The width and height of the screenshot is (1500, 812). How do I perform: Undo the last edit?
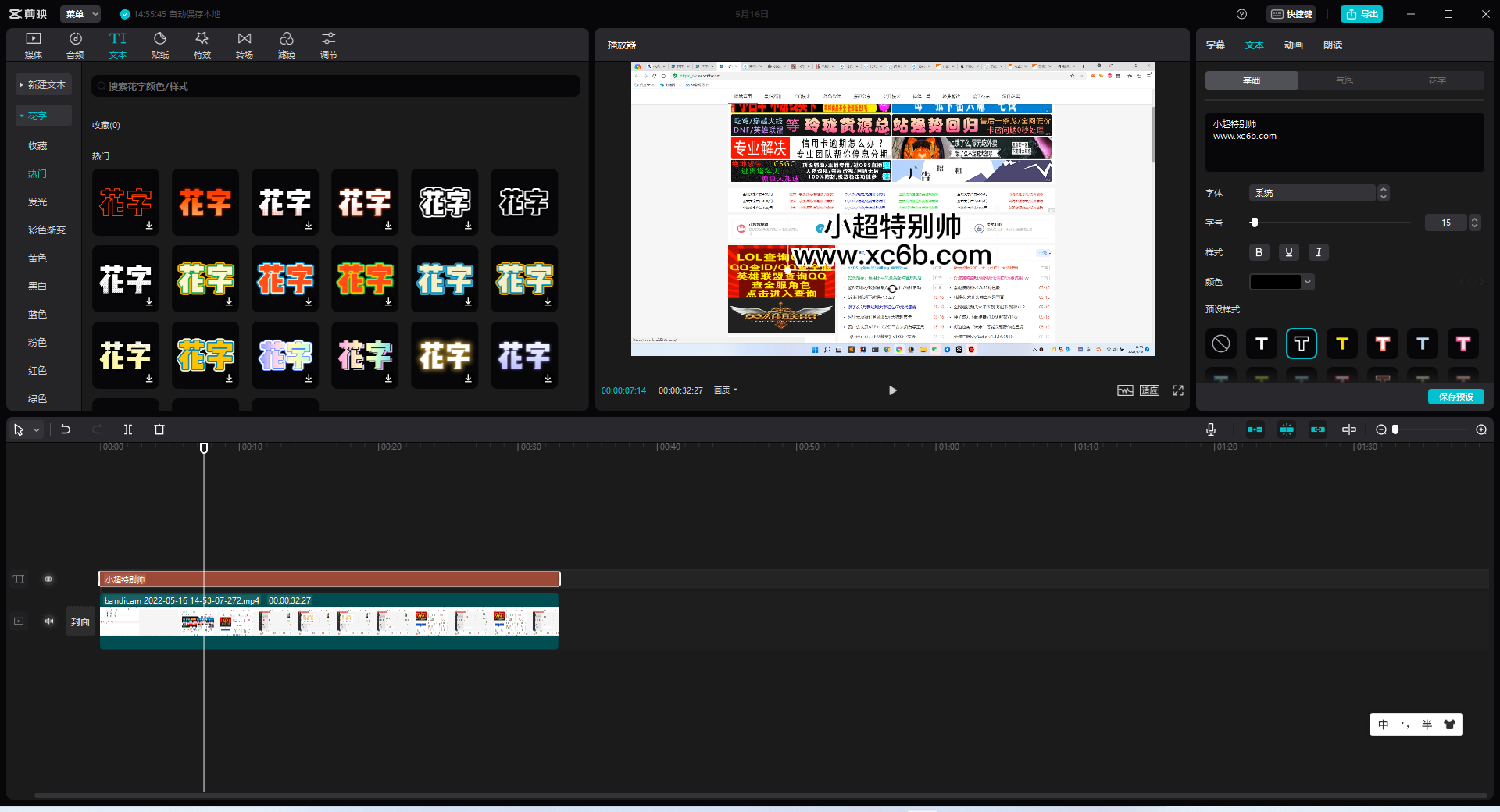click(66, 429)
